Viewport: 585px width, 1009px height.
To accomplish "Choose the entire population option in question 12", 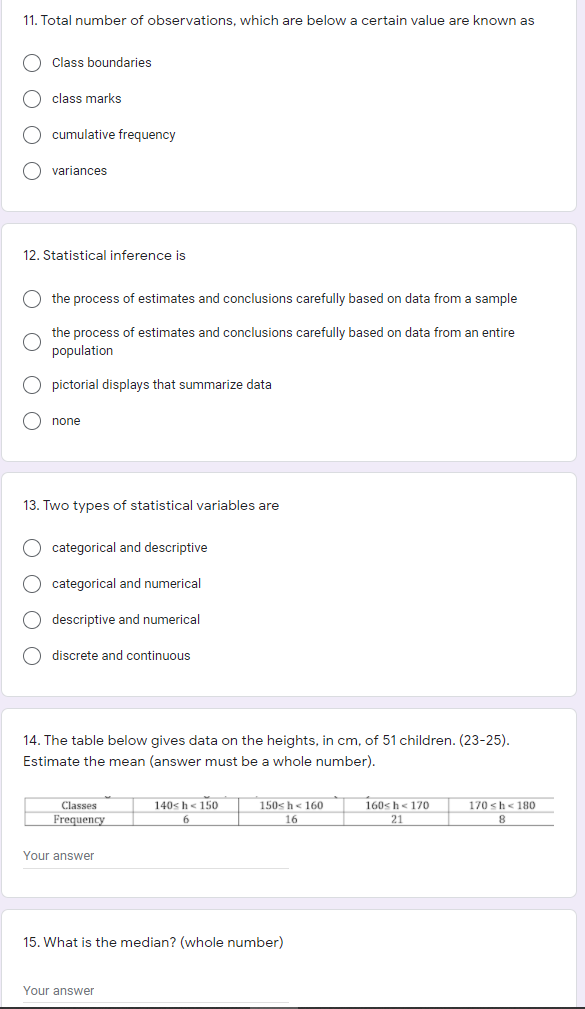I will [x=31, y=342].
